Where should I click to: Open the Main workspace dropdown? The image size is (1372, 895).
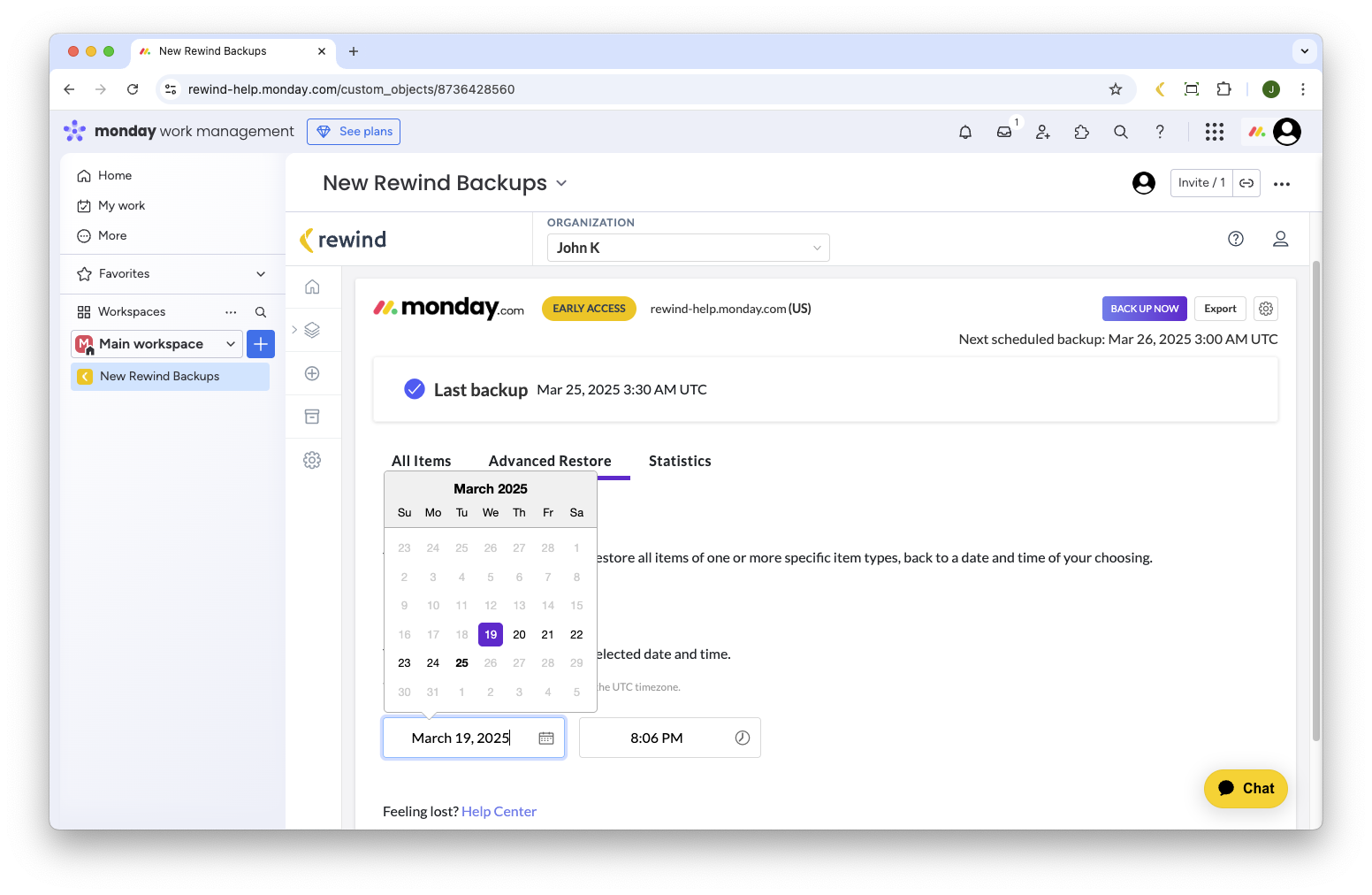point(156,344)
